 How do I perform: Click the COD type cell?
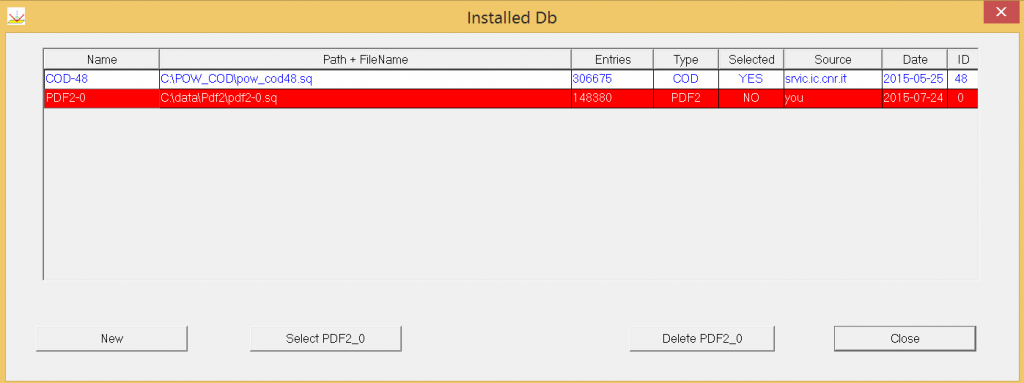686,78
